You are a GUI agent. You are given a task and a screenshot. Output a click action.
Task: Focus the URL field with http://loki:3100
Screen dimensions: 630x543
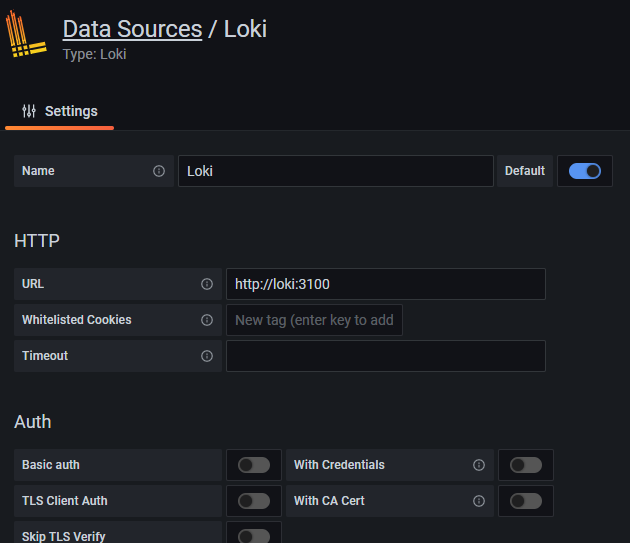point(386,284)
